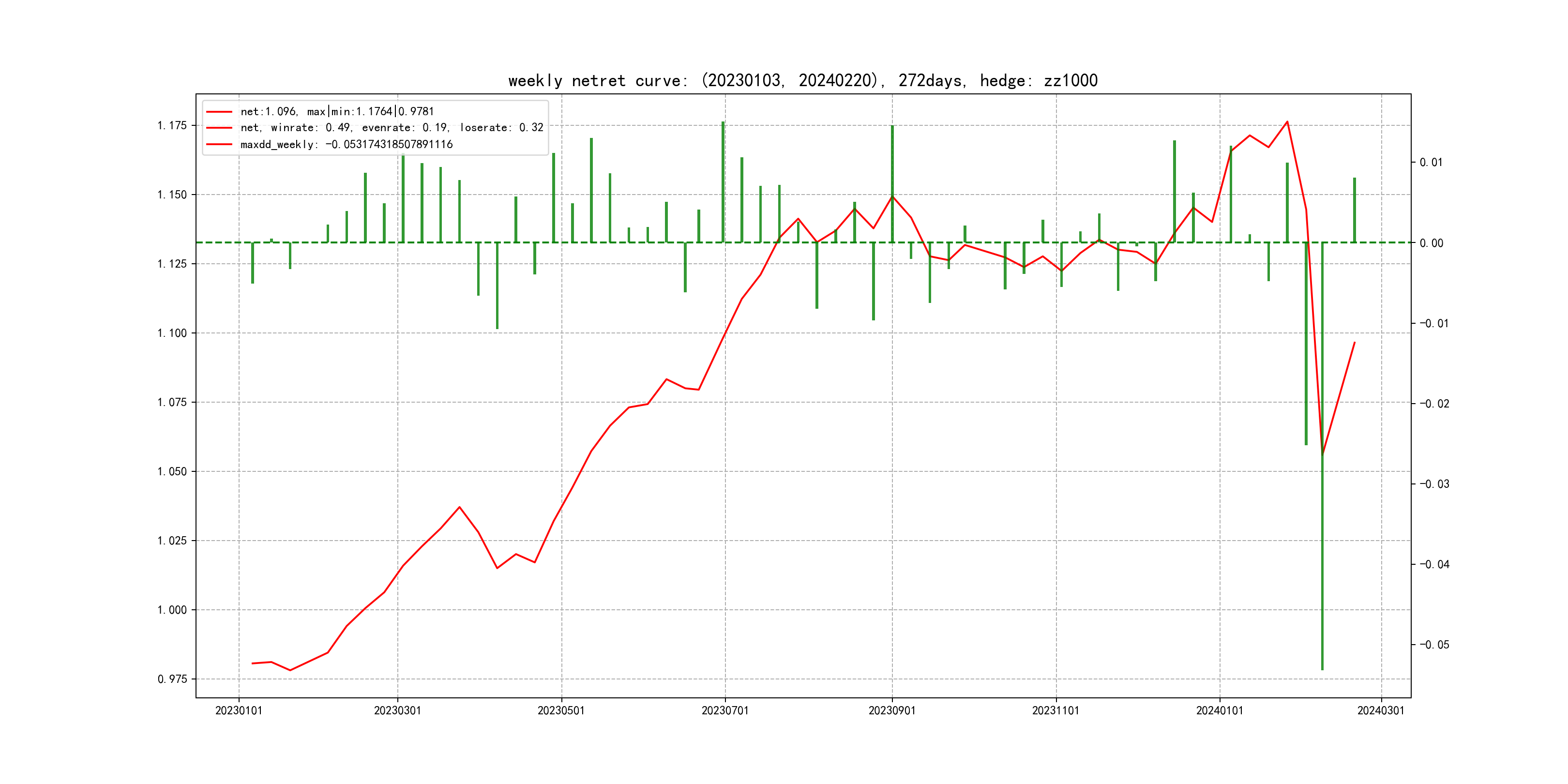
Task: Click the 20230301 x-axis date label
Action: (x=397, y=710)
